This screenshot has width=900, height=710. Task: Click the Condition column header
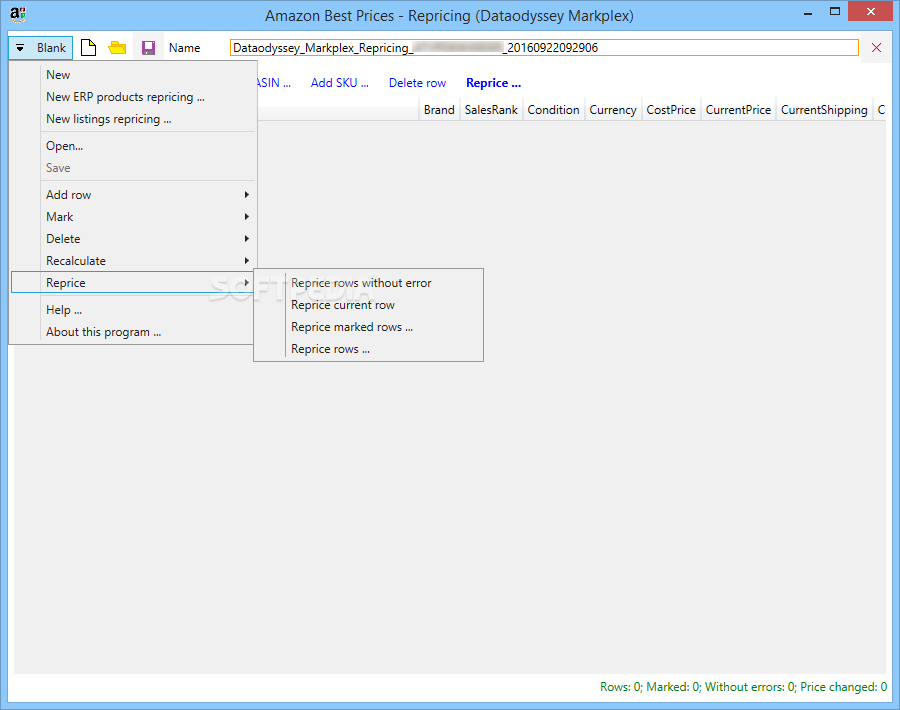click(x=553, y=110)
